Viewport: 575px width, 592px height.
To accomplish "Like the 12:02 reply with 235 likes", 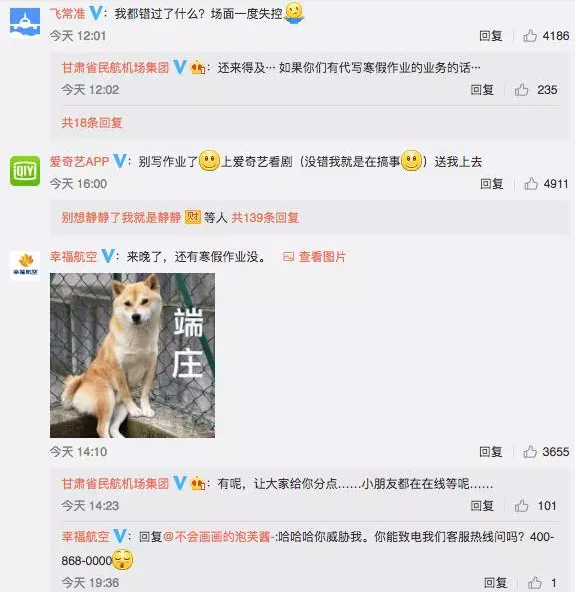I will [521, 90].
